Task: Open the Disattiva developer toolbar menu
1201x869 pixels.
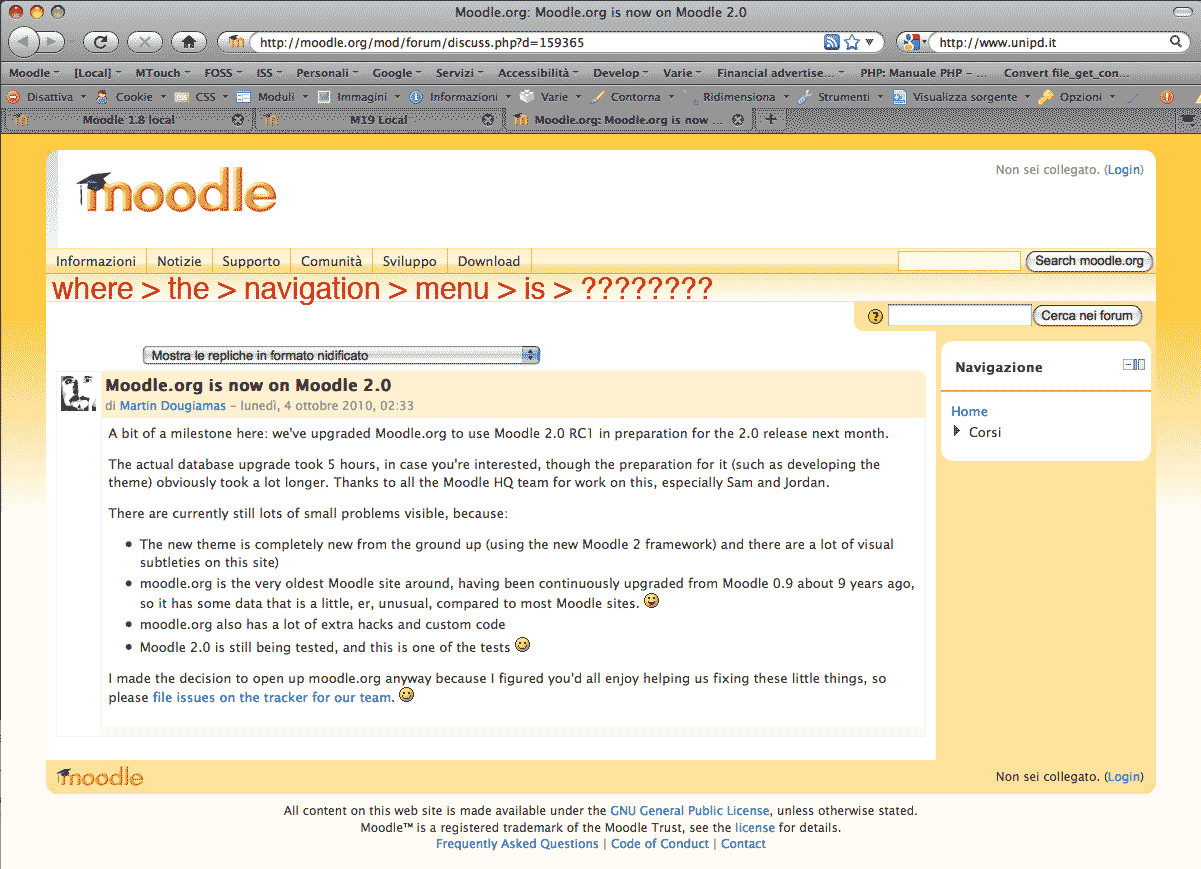Action: (46, 97)
